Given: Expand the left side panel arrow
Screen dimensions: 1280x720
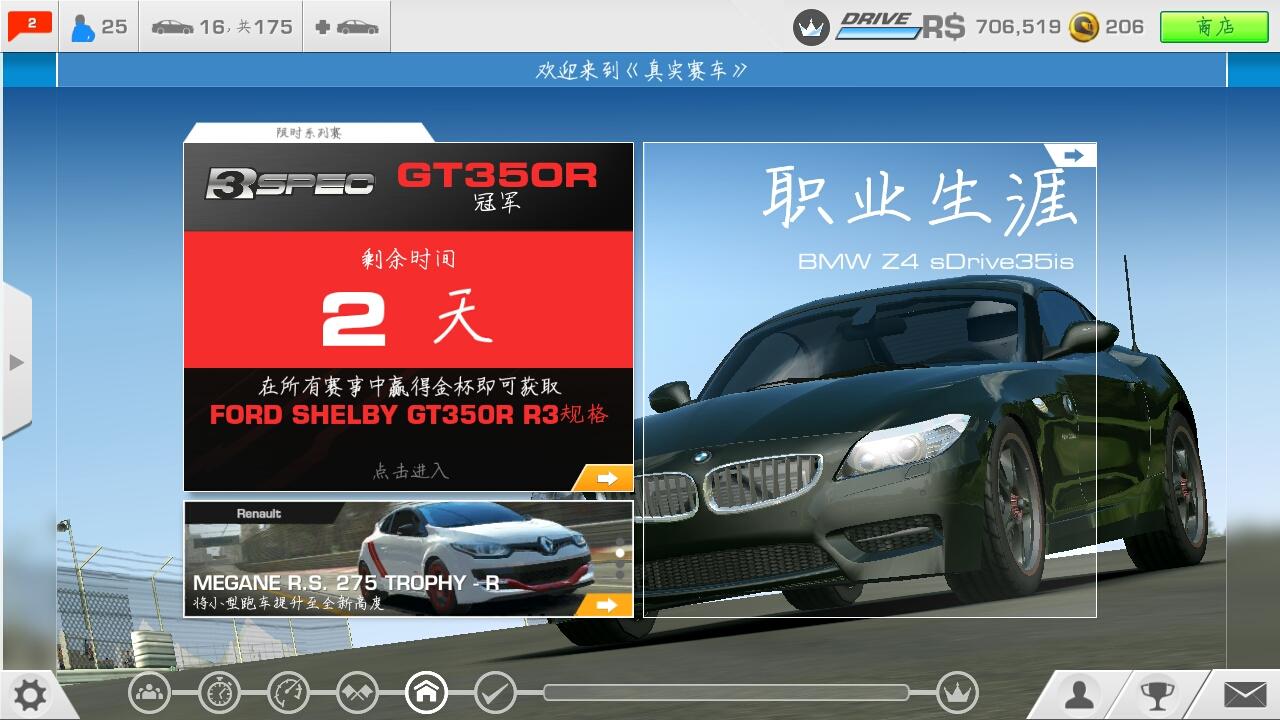Looking at the screenshot, I should pos(16,361).
